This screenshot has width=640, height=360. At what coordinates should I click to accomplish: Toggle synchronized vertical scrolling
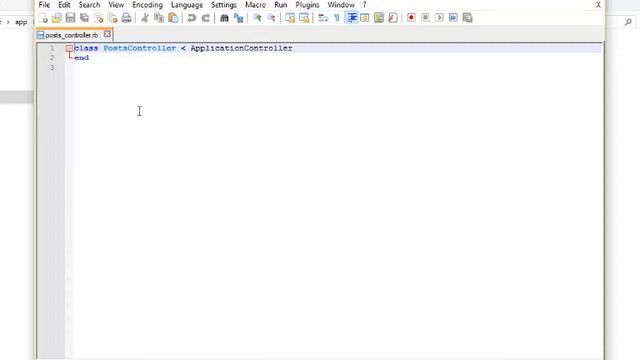pyautogui.click(x=290, y=18)
